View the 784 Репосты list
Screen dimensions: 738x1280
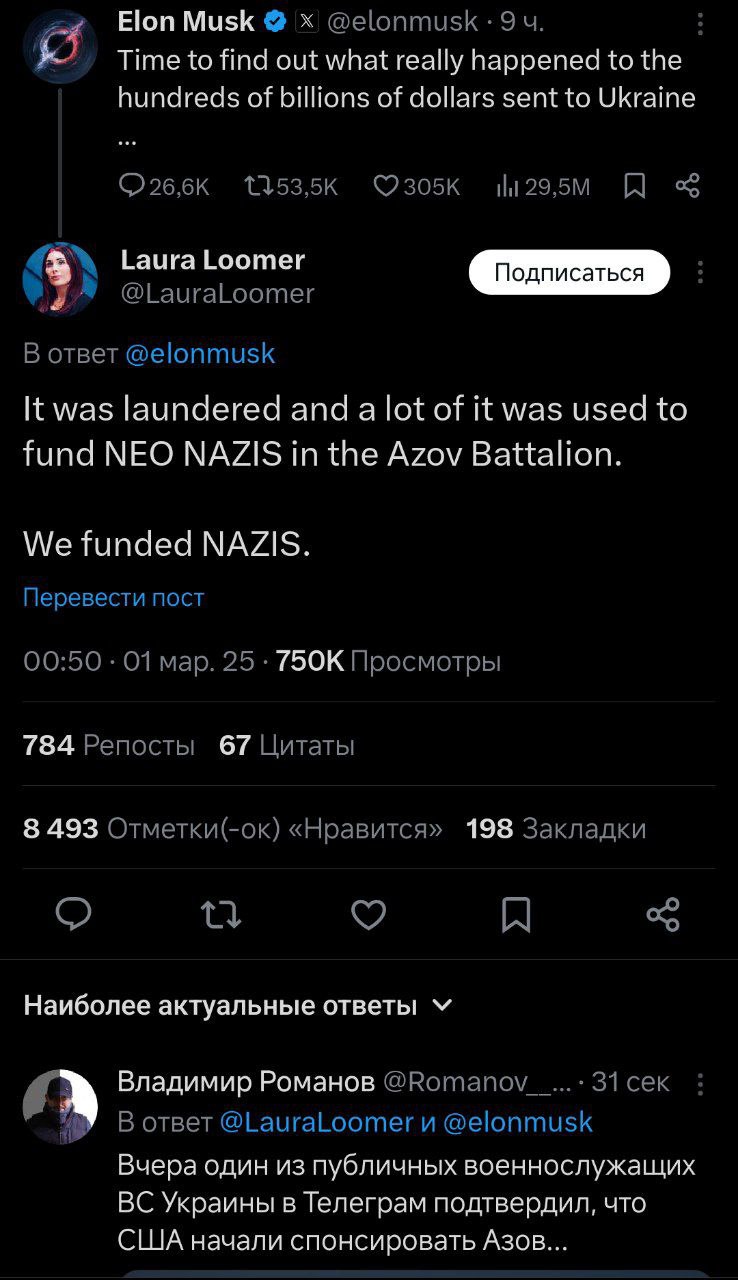(x=109, y=745)
